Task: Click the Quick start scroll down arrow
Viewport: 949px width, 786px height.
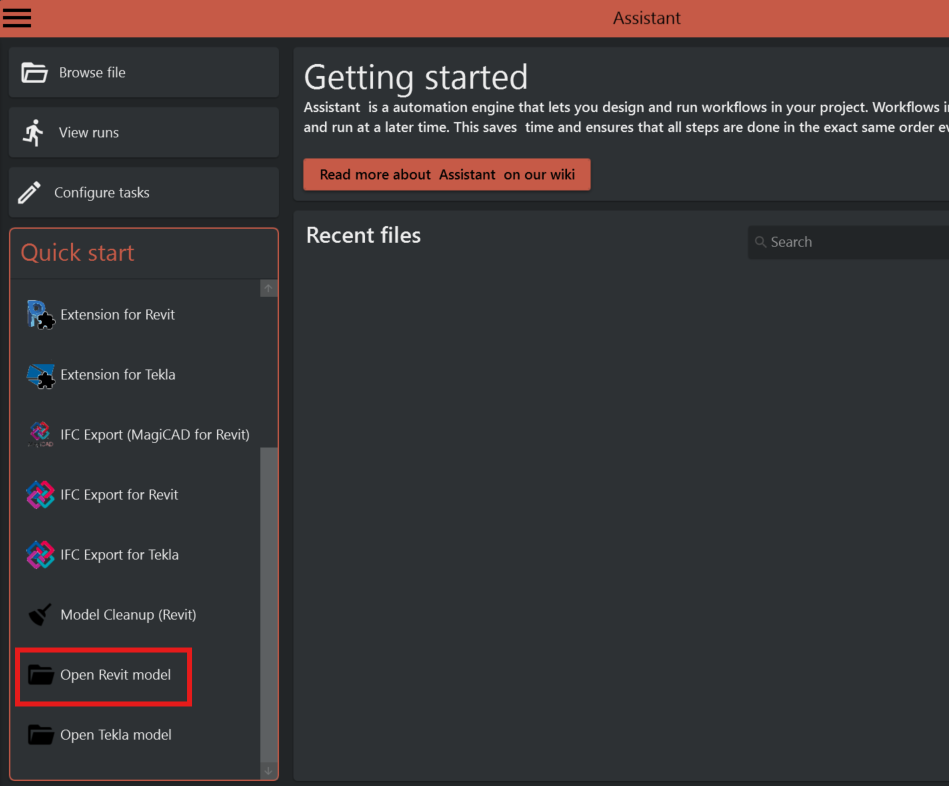Action: (268, 771)
